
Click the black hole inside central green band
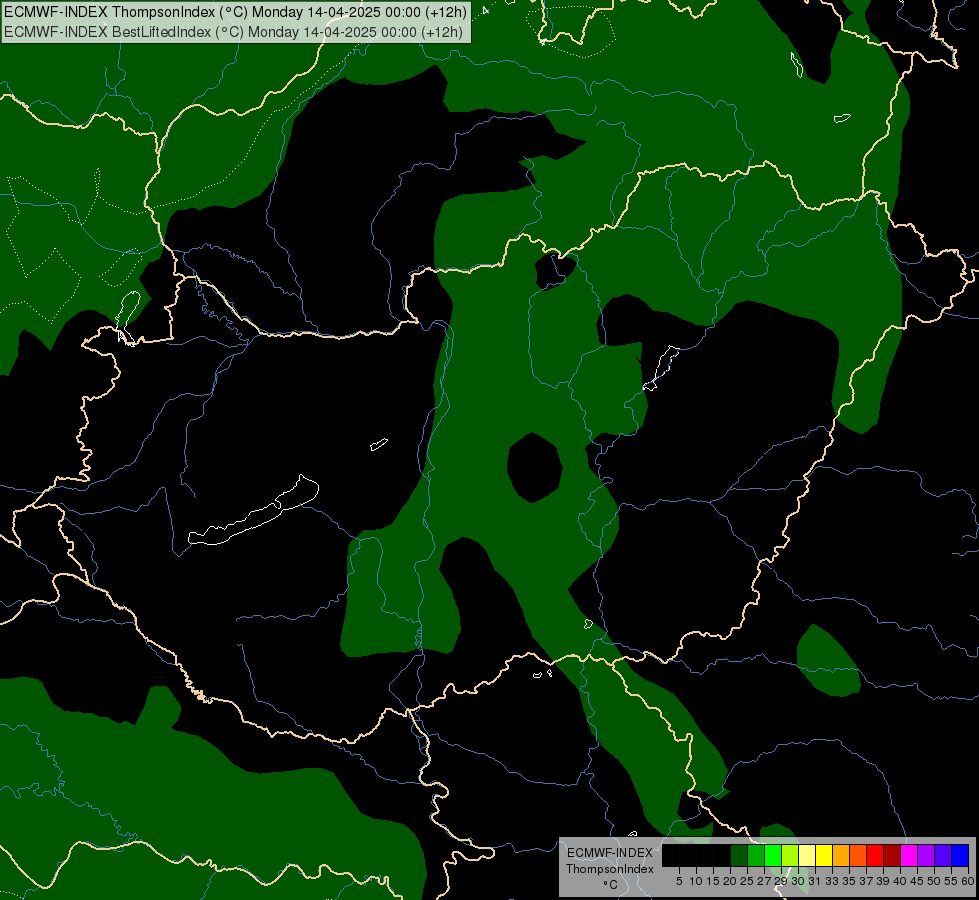534,467
